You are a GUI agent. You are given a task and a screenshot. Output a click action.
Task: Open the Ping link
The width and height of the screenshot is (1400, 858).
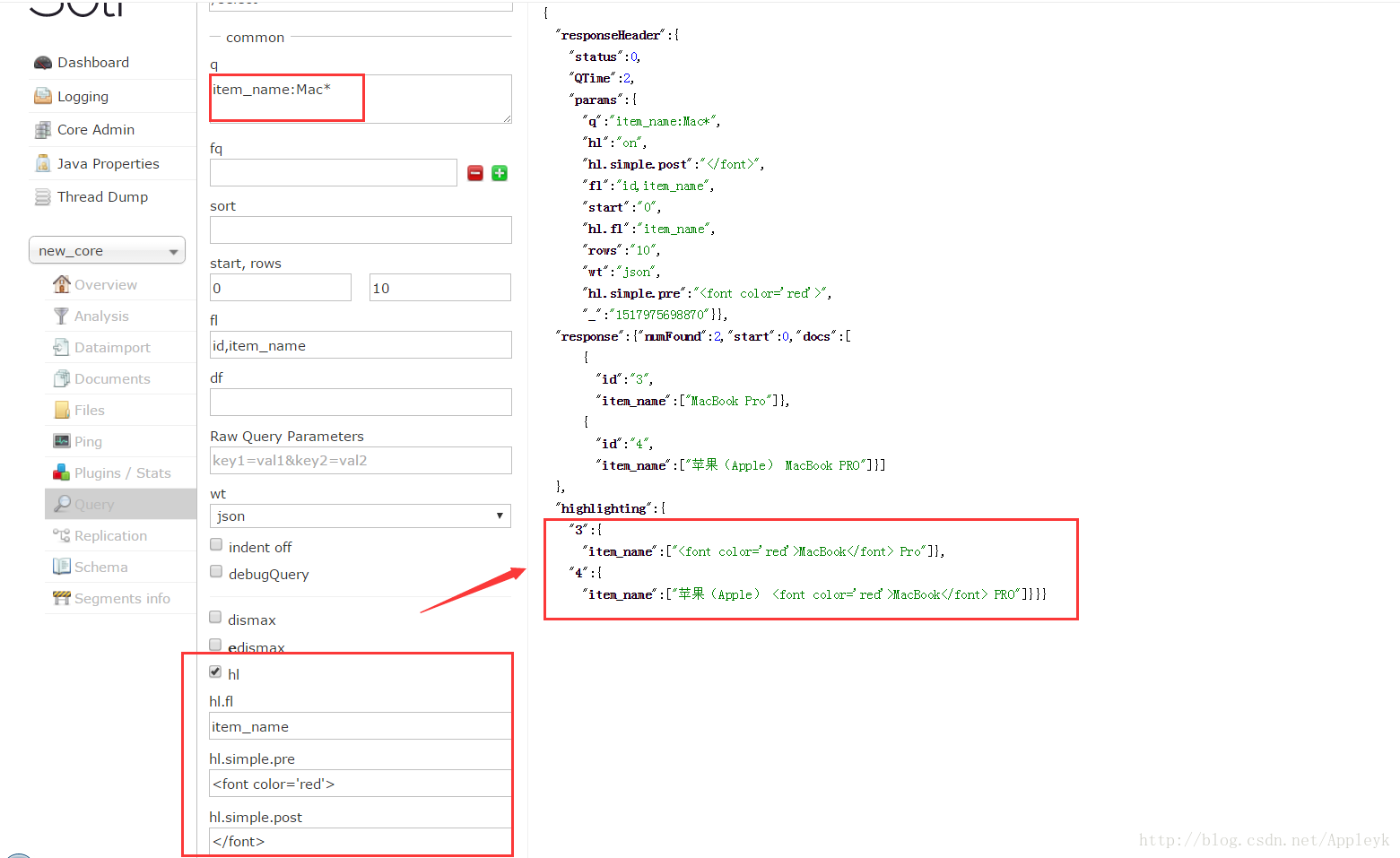pyautogui.click(x=88, y=442)
